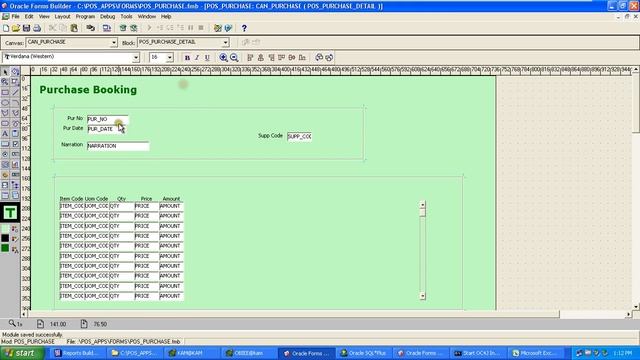Open Help with the question mark icon
Image resolution: width=640 pixels, height=360 pixels.
tap(244, 28)
